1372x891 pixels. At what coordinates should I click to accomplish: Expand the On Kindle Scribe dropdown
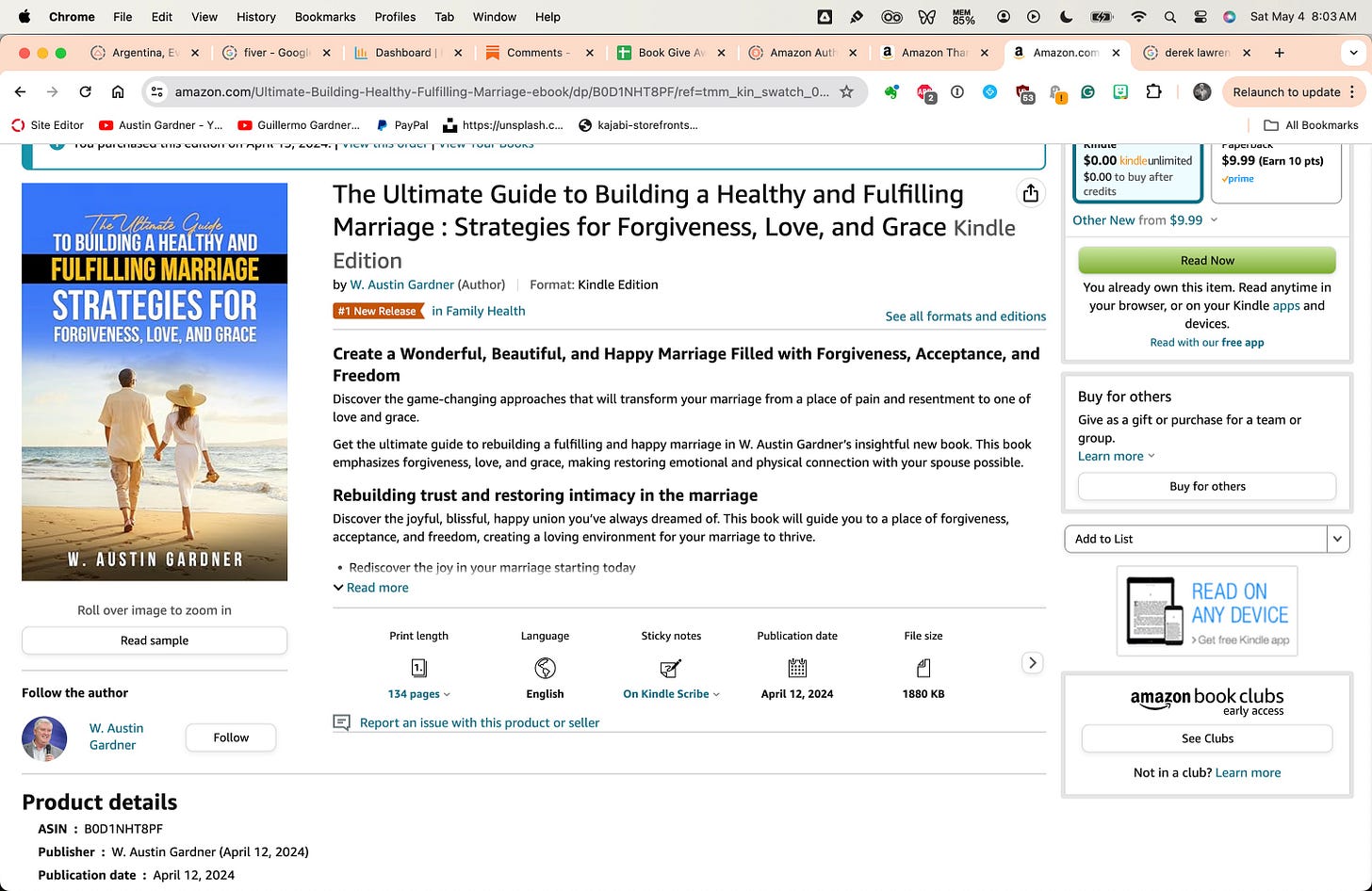coord(671,693)
